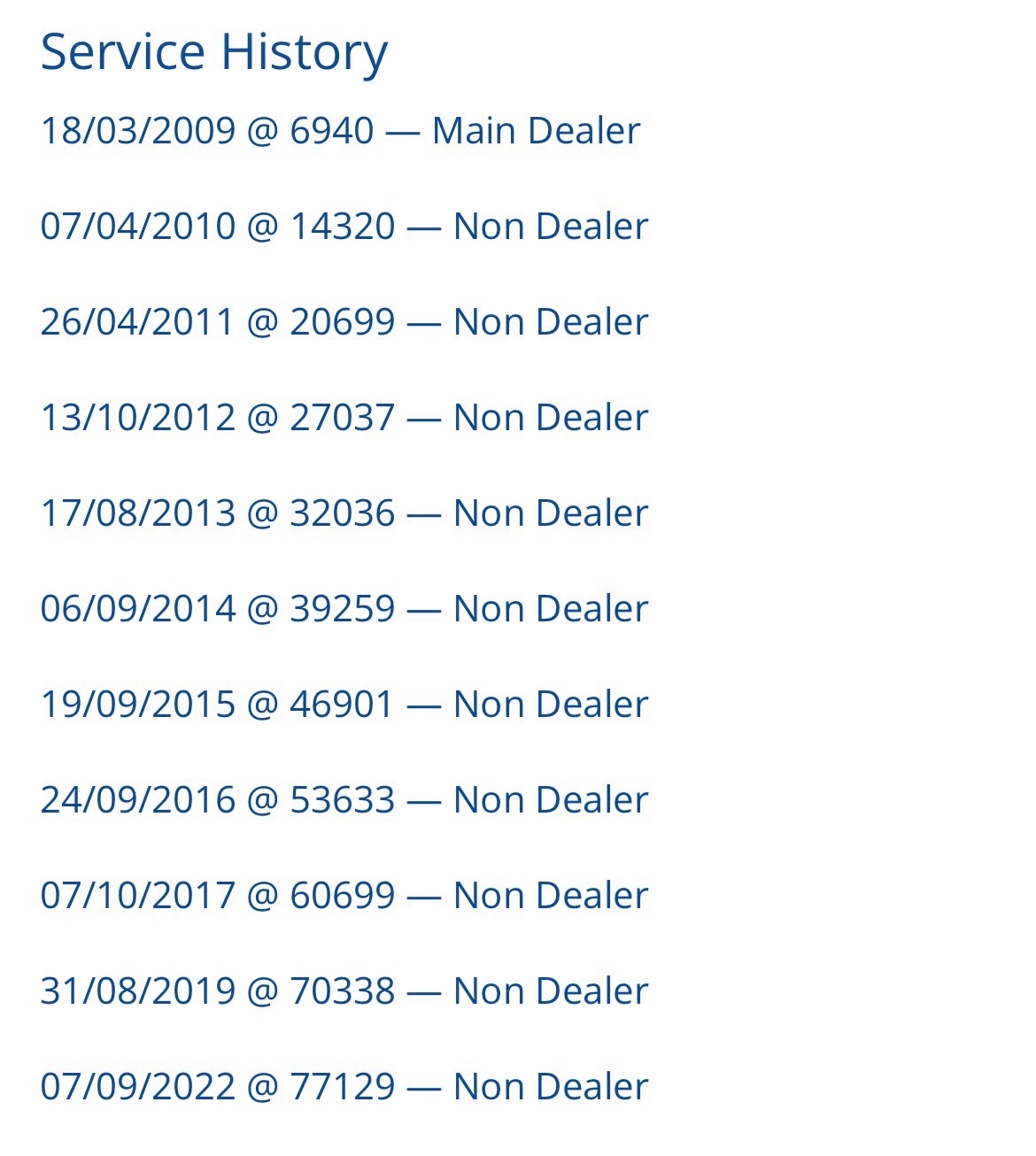The image size is (1036, 1156).
Task: Select the 70338 mileage value
Action: coord(343,991)
